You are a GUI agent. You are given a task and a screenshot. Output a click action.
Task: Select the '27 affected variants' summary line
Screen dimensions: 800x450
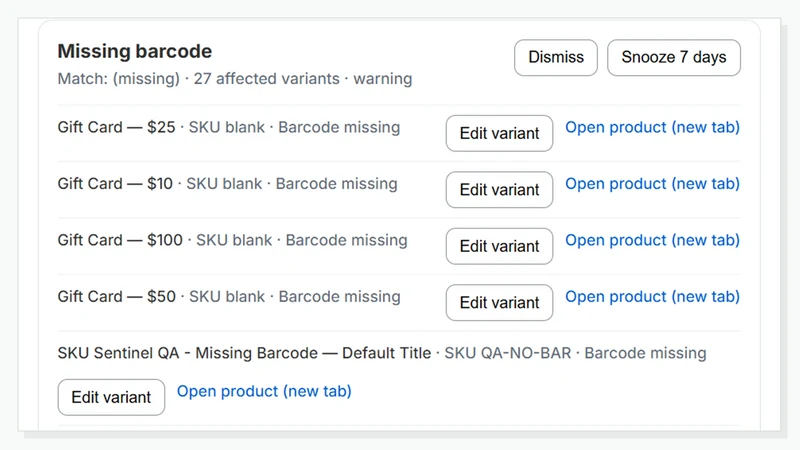[235, 79]
